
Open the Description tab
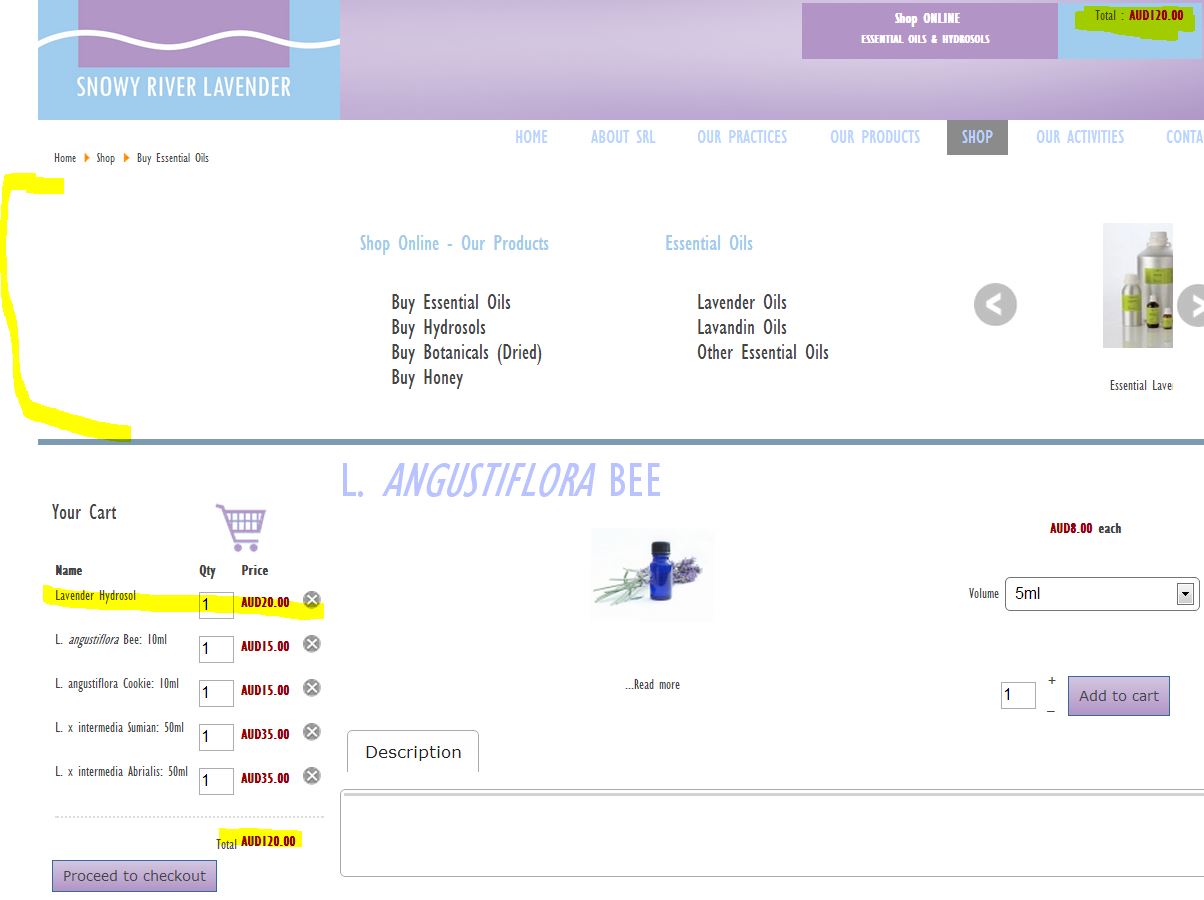413,752
